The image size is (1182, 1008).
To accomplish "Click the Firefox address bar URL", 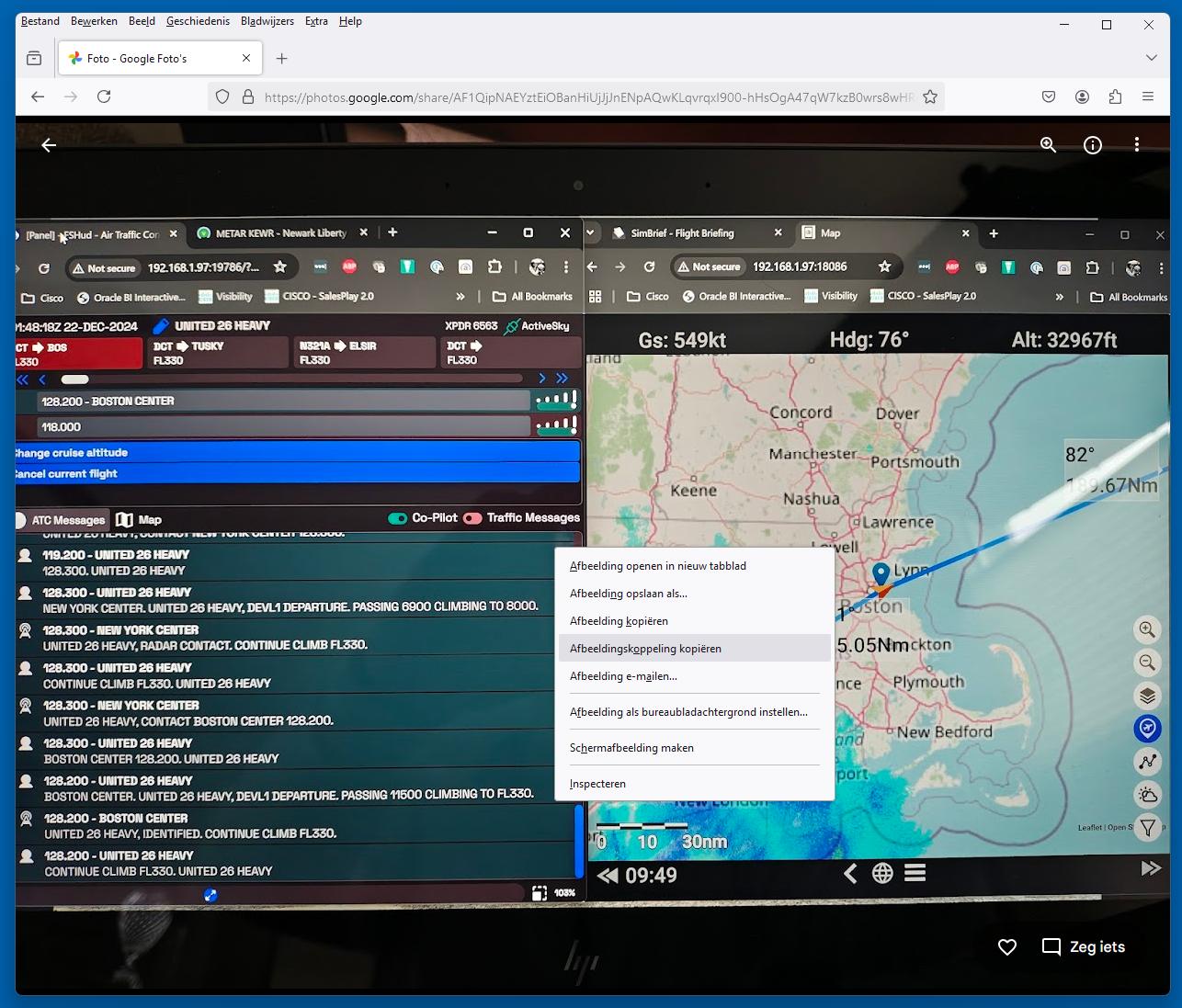I will pyautogui.click(x=588, y=96).
